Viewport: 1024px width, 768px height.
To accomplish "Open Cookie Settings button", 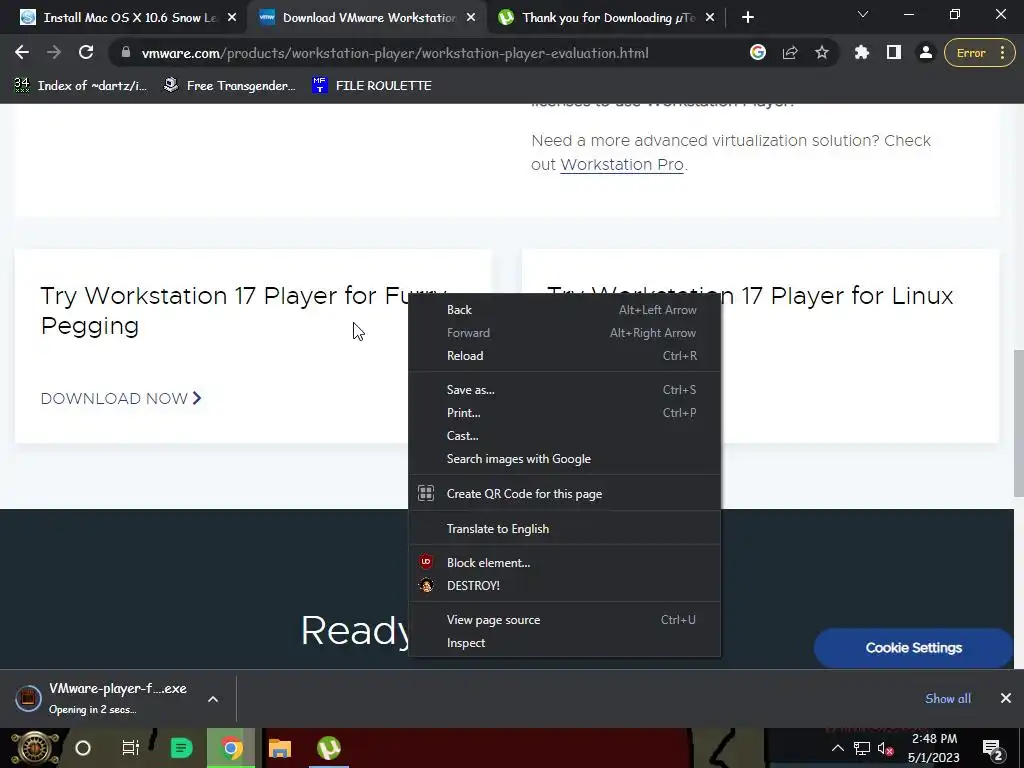I will pos(913,648).
